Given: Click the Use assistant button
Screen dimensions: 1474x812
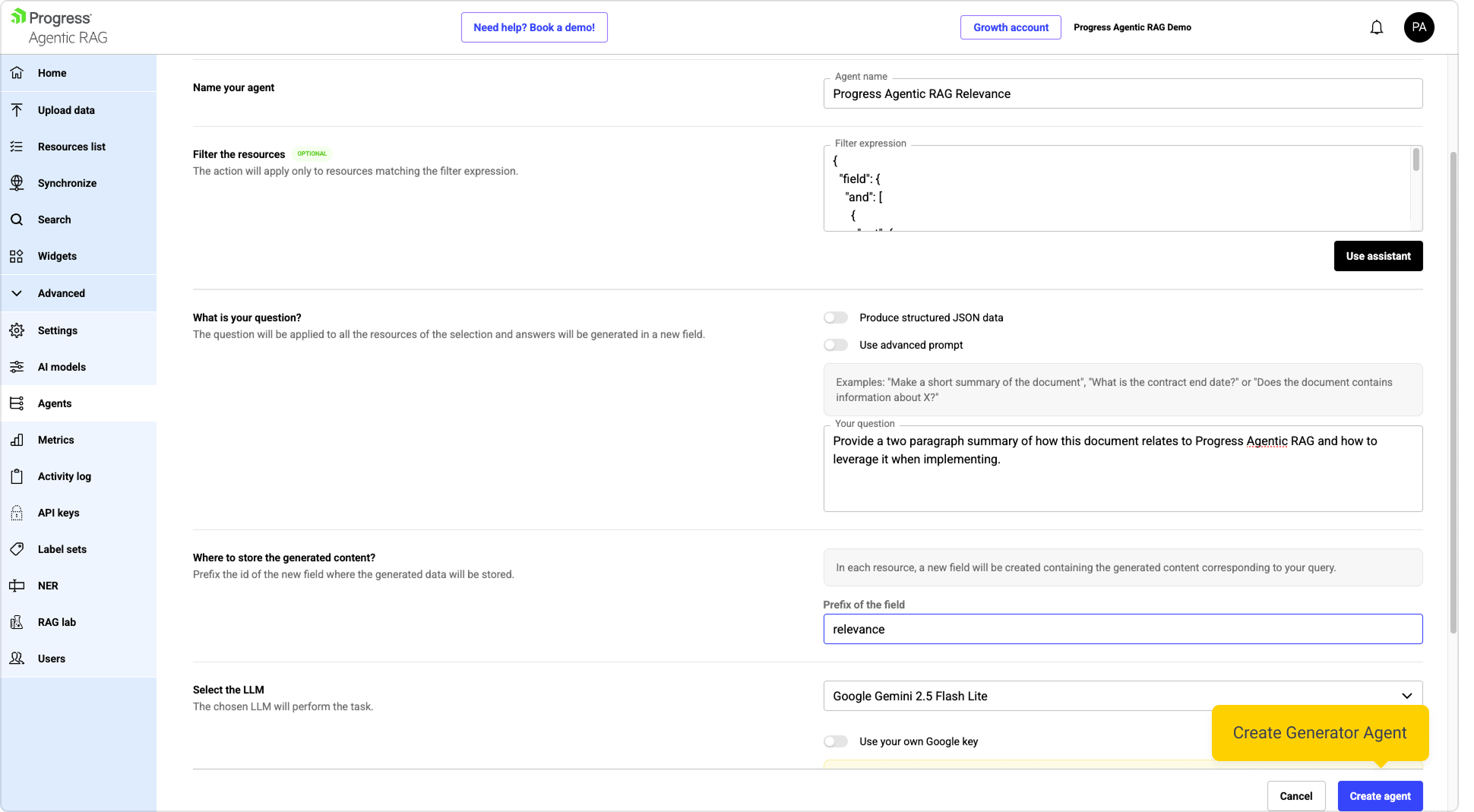Looking at the screenshot, I should (1378, 256).
